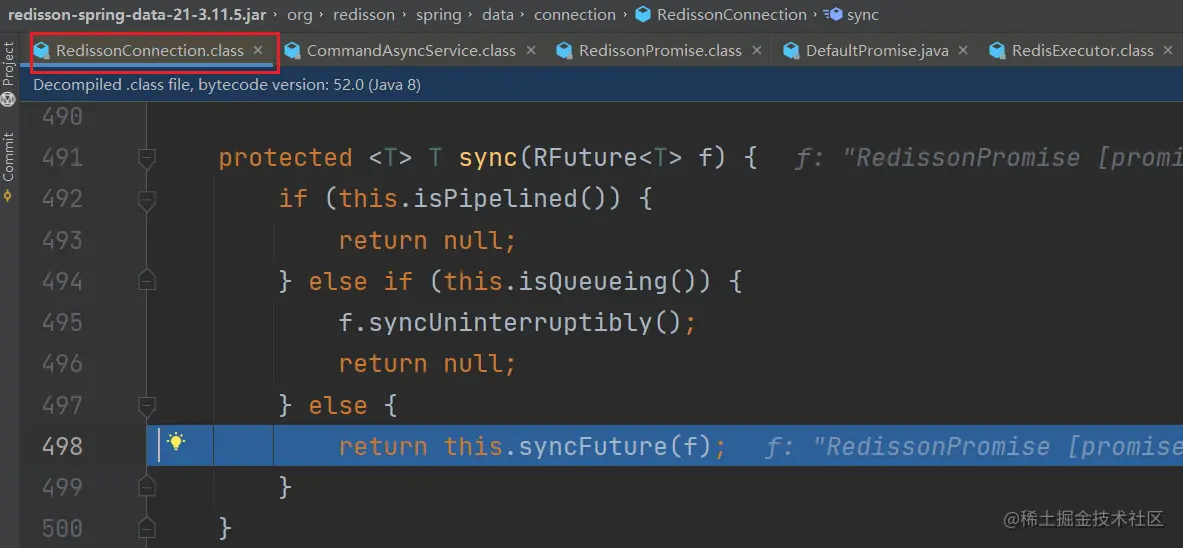Click the class icon beside RedissonConnection breadcrumb
This screenshot has height=548, width=1183.
(644, 14)
